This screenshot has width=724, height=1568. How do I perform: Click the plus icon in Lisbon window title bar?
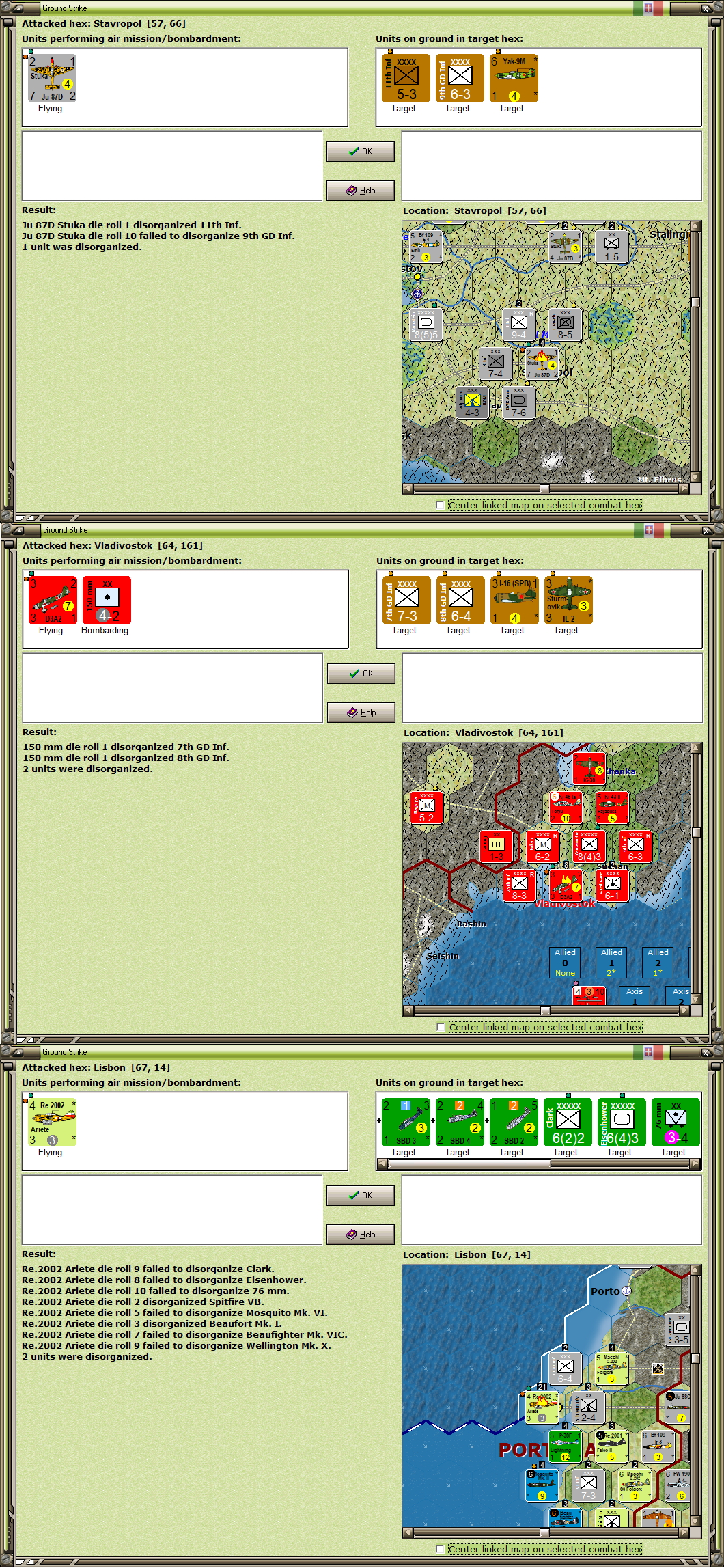pos(648,1052)
